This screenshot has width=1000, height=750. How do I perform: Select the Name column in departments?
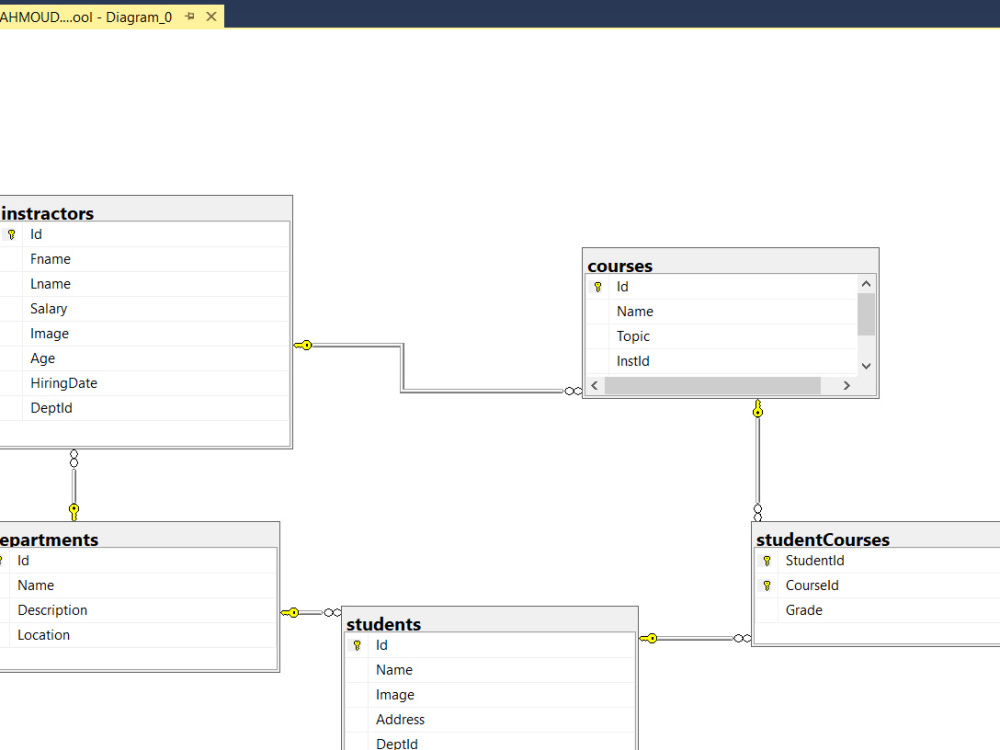click(138, 585)
